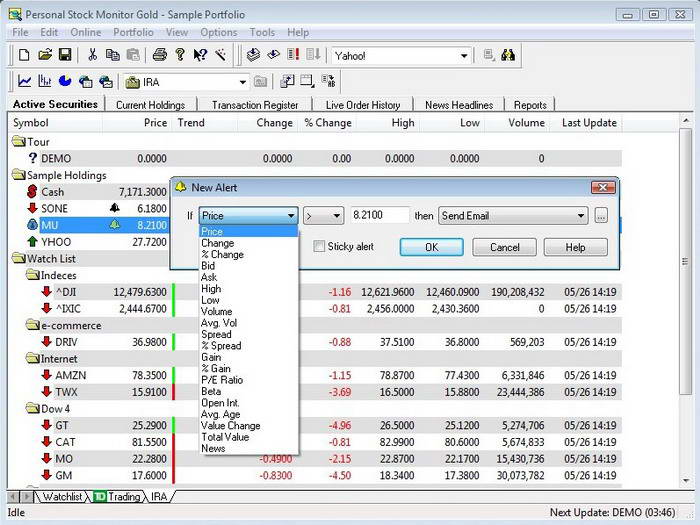Click the context help arrow icon

(x=200, y=55)
